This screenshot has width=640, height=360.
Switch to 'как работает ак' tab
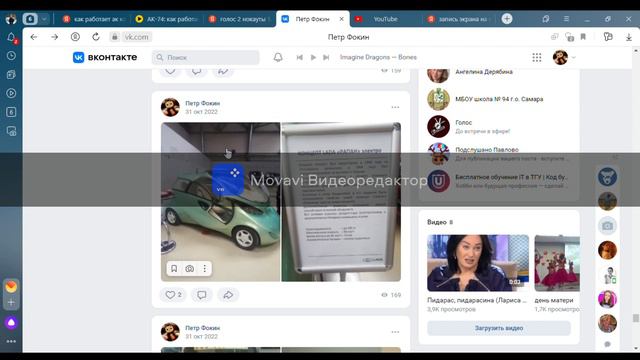click(94, 19)
